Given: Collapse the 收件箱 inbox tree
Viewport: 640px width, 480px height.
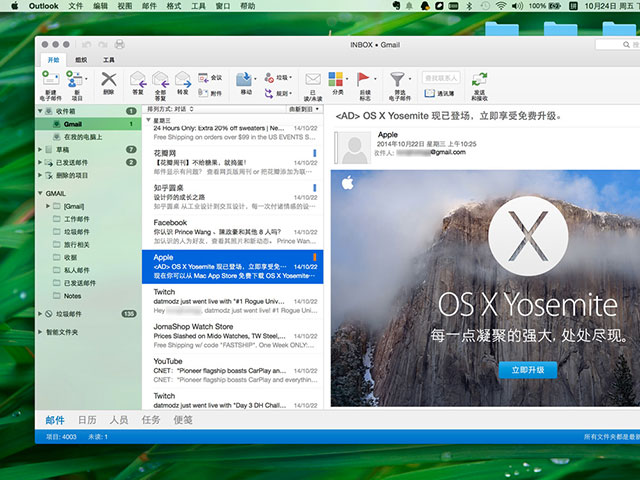Looking at the screenshot, I should click(x=40, y=111).
